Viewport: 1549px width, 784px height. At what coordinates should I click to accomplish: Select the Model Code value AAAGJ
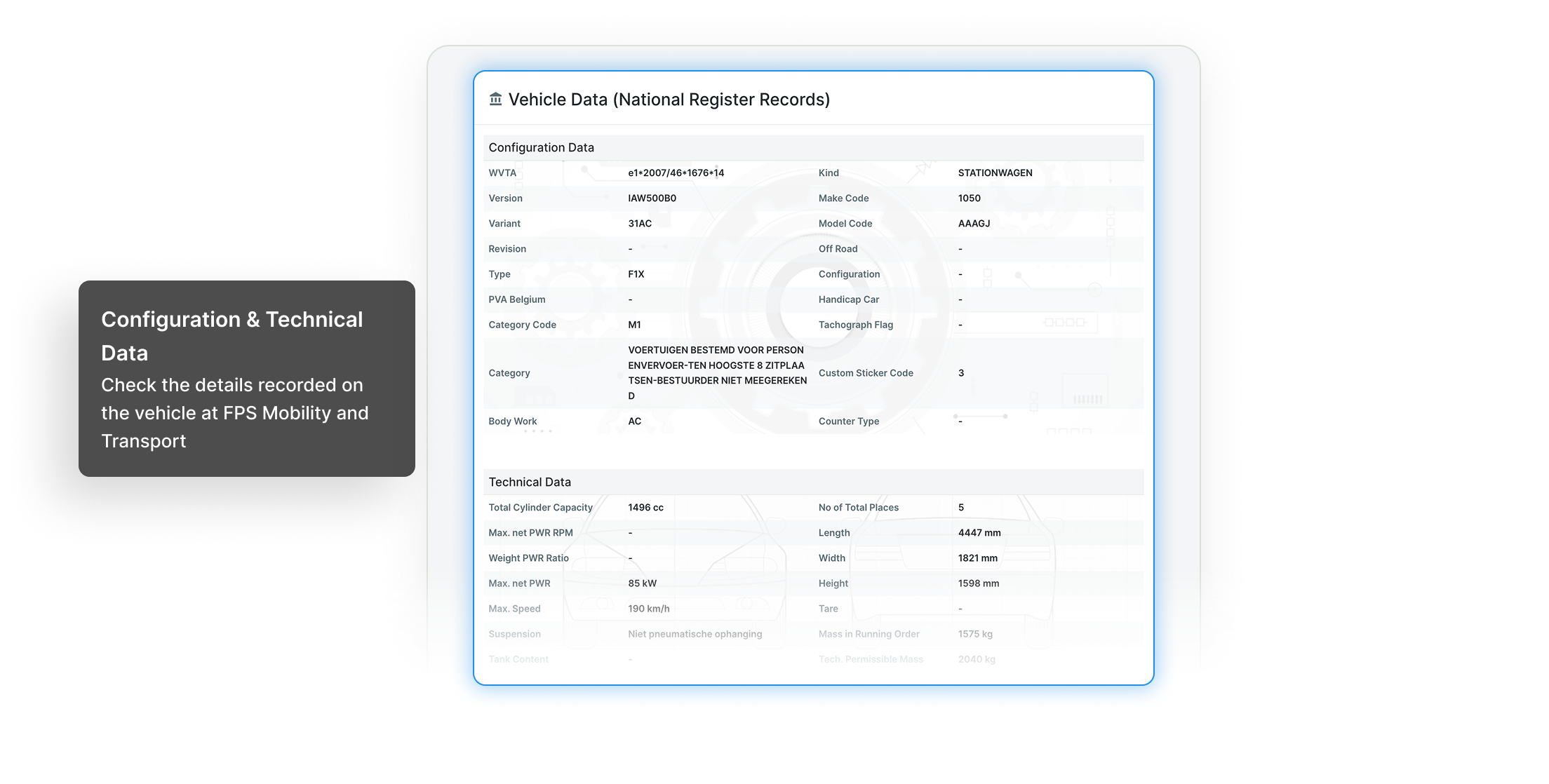coord(974,223)
